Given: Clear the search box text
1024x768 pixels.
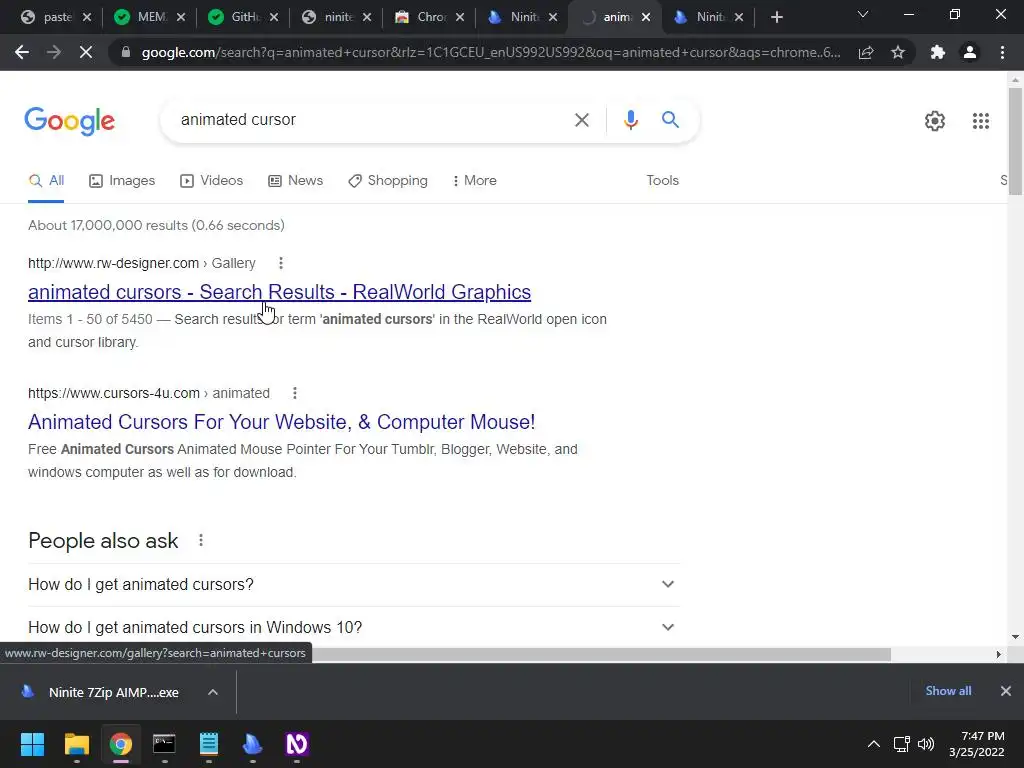Looking at the screenshot, I should (581, 120).
